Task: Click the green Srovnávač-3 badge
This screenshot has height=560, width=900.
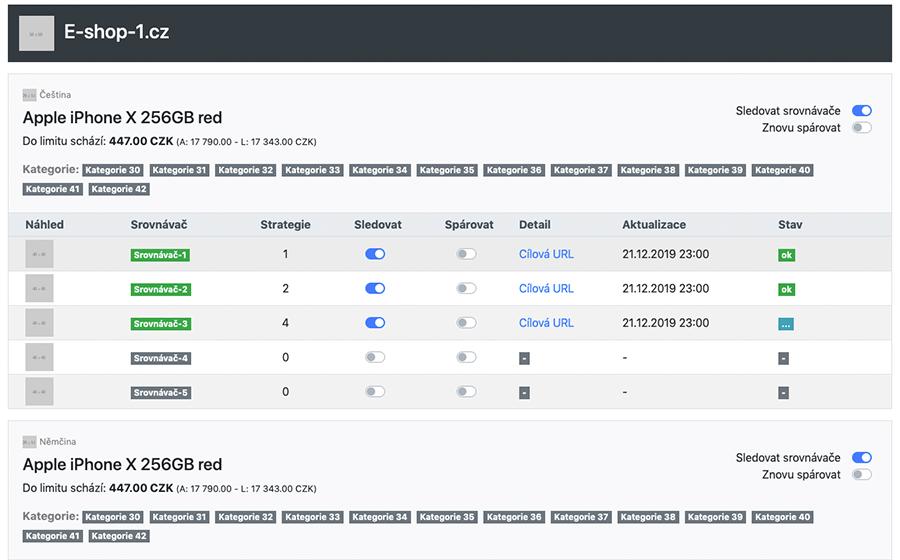Action: [161, 324]
